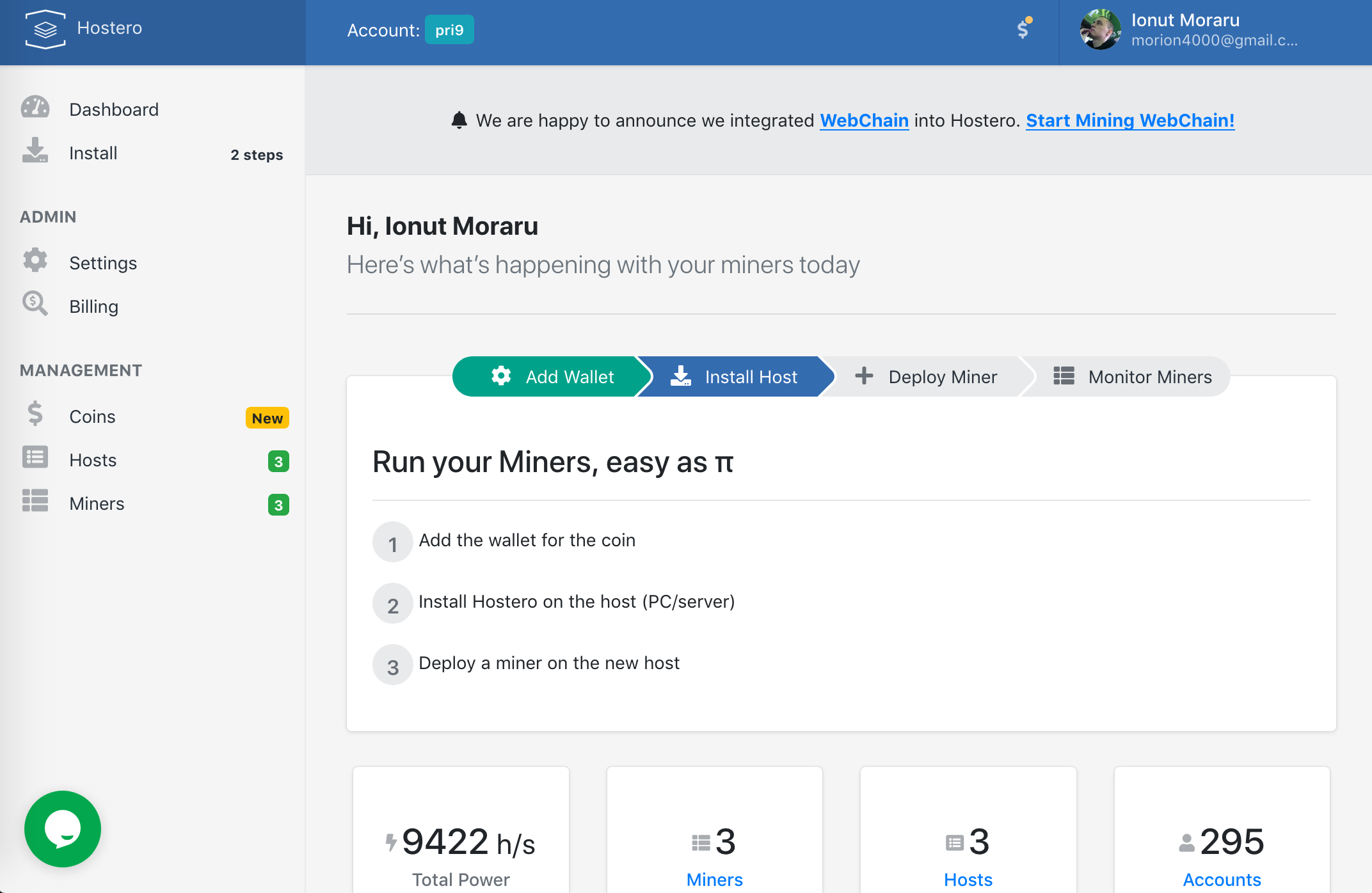Open the WebChain link in announcement

coord(864,120)
